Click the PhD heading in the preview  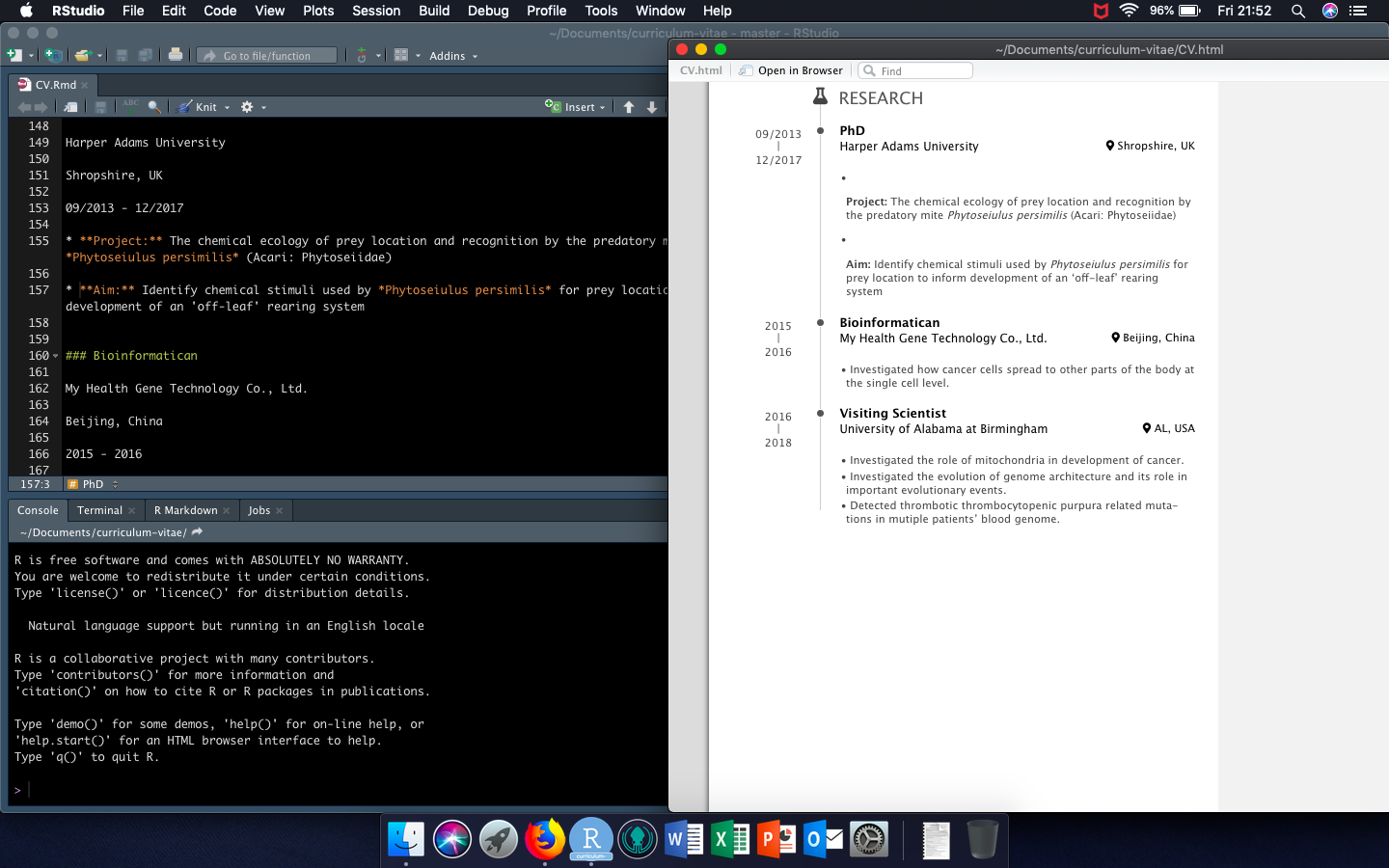point(853,131)
